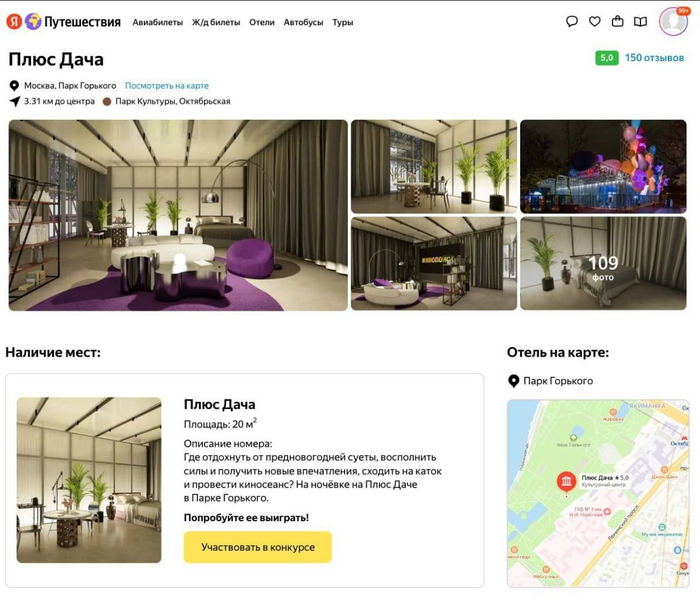Click location pin next to Москва, Парк Горького

click(14, 85)
